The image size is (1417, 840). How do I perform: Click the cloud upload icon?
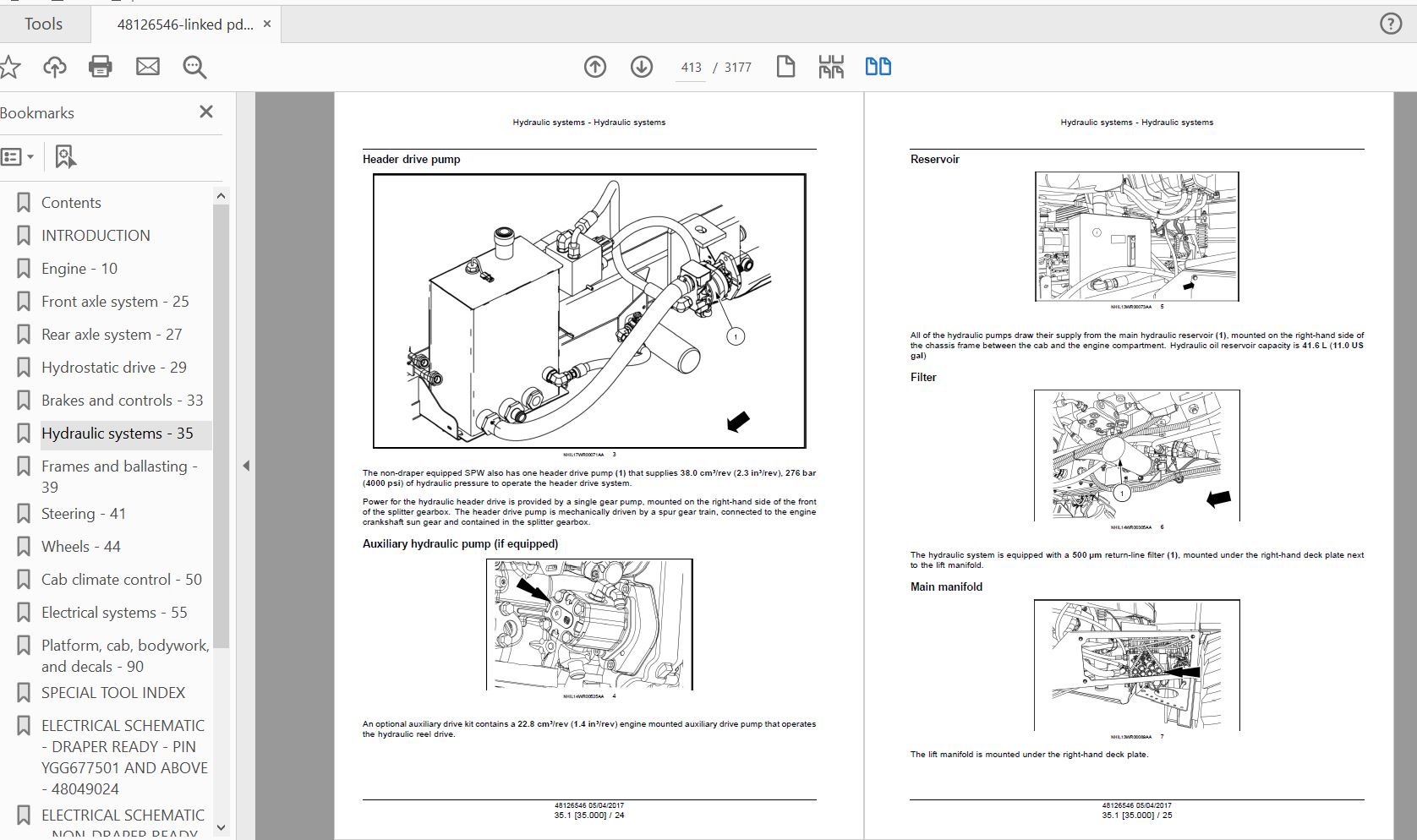(x=55, y=67)
